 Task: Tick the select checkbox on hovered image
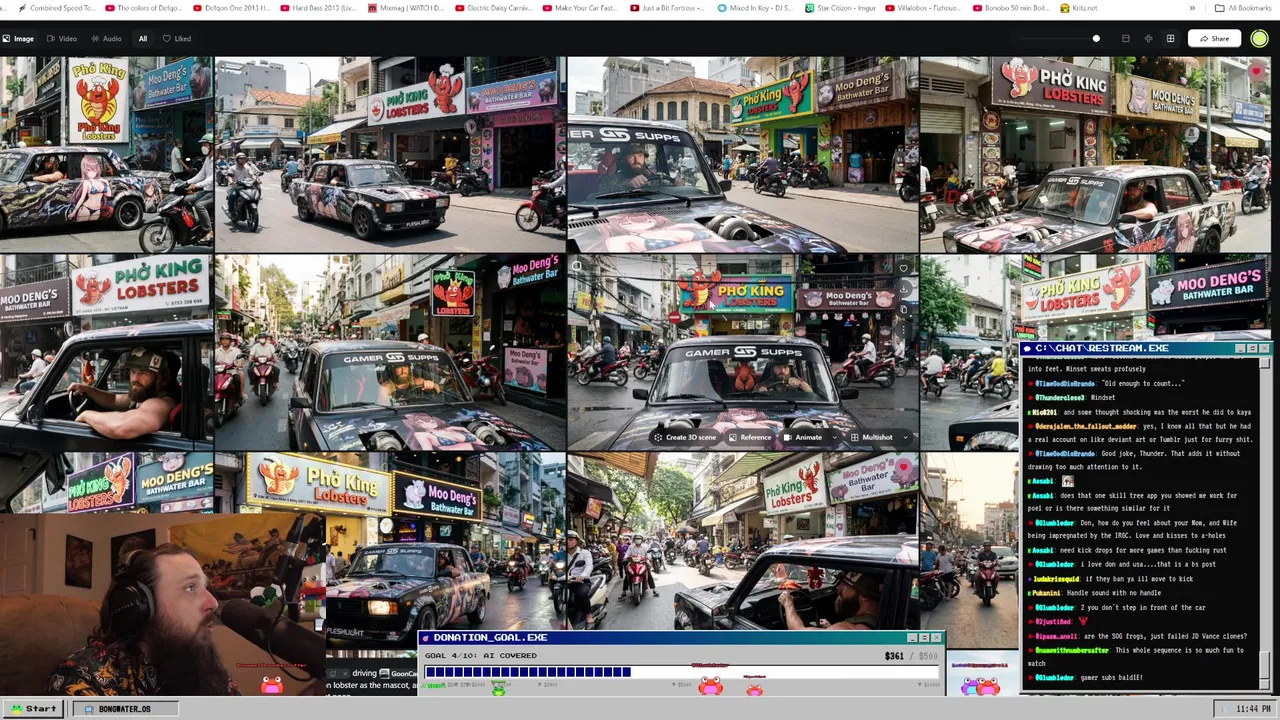pos(578,267)
